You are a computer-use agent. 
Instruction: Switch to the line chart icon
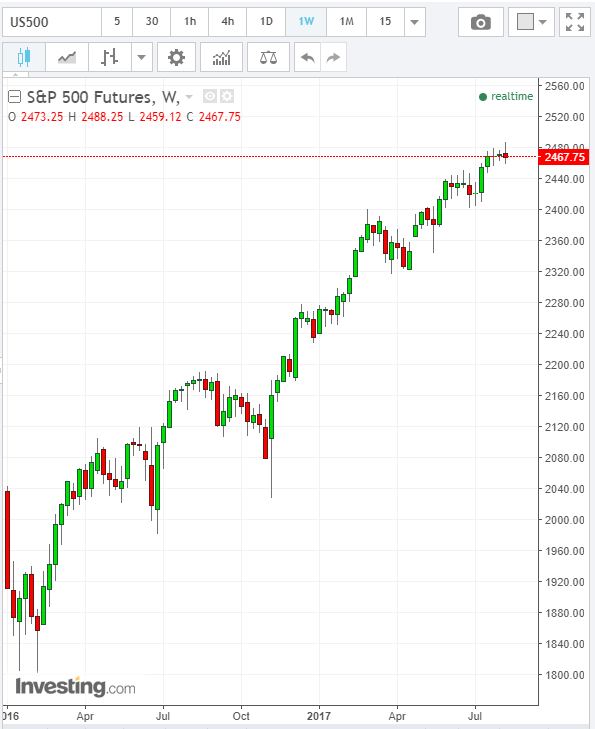click(66, 57)
